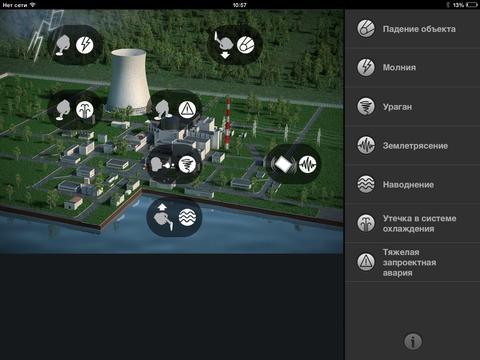The image size is (480, 360).
Task: Choose the Ураган scenario
Action: click(412, 107)
